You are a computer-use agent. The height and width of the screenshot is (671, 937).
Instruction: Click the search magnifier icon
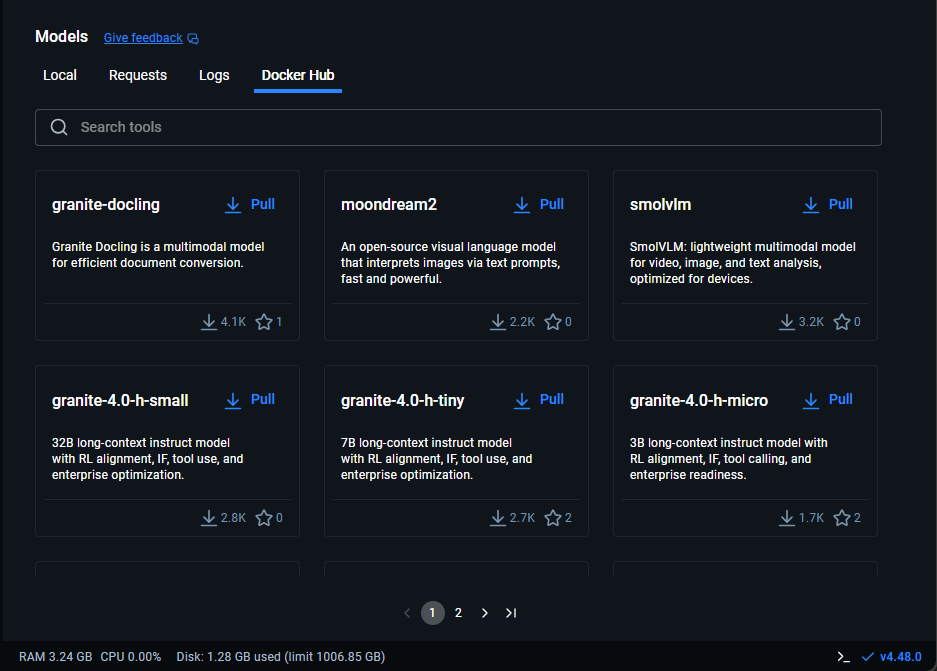(x=59, y=127)
